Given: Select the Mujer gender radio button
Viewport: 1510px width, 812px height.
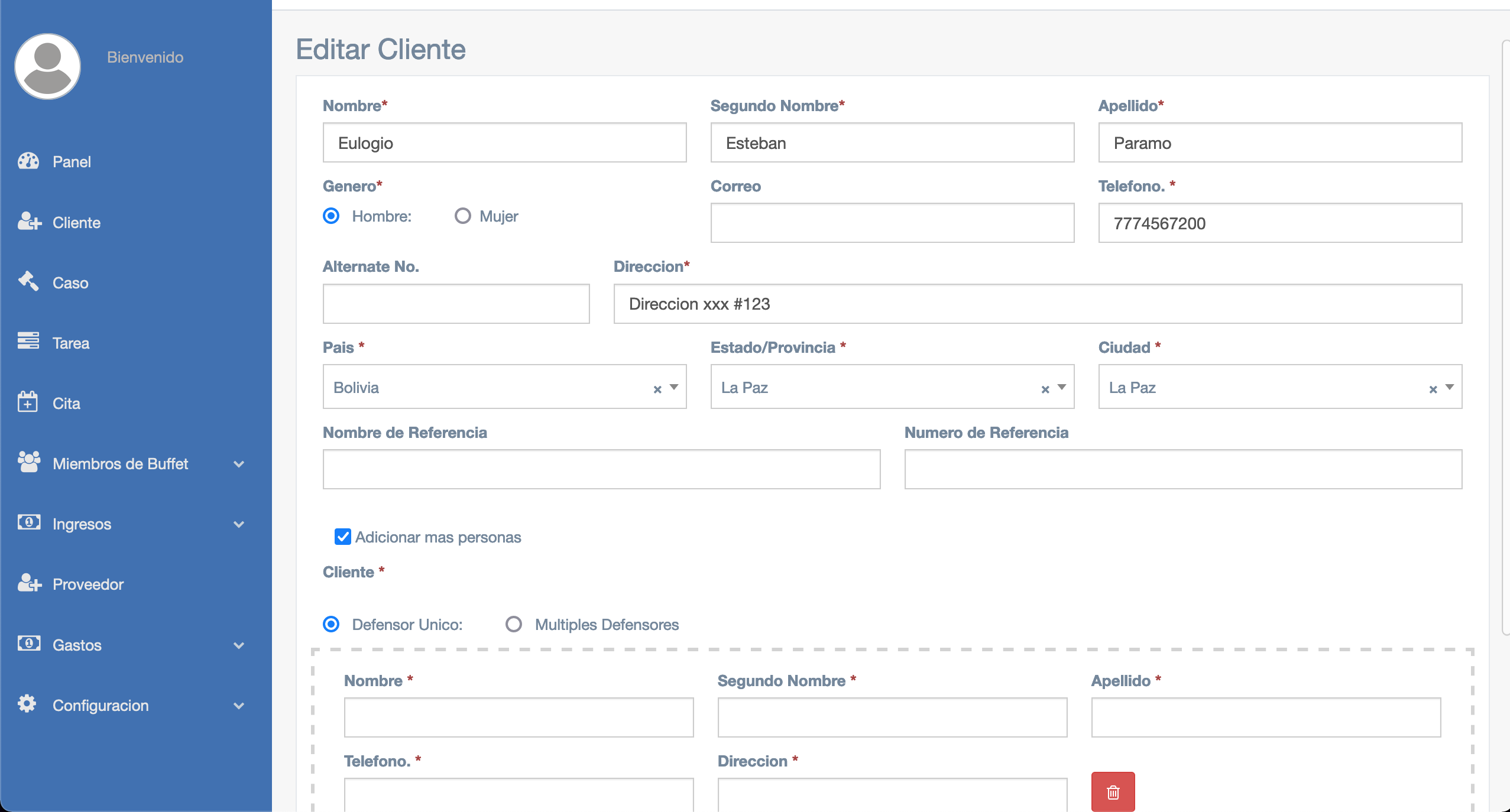Looking at the screenshot, I should (x=463, y=216).
